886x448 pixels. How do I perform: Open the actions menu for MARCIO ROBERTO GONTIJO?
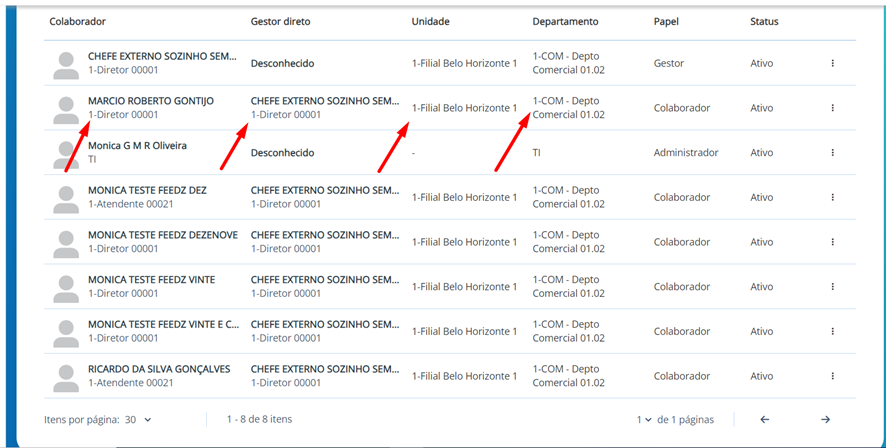click(x=832, y=108)
